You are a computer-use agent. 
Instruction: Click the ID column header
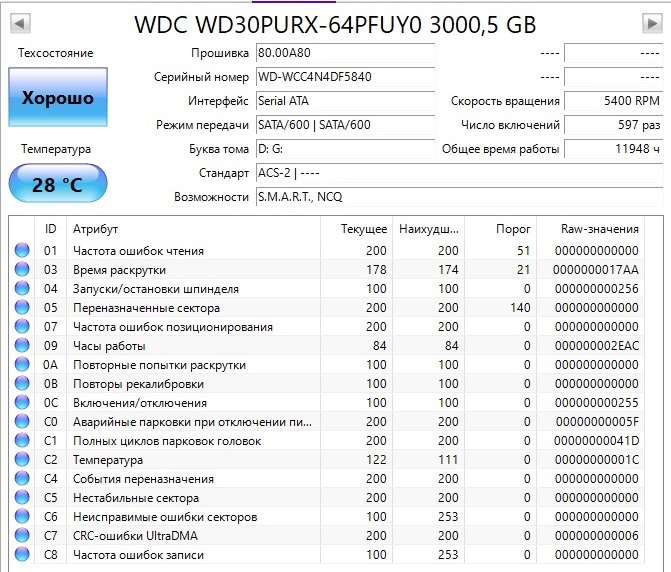pos(50,229)
